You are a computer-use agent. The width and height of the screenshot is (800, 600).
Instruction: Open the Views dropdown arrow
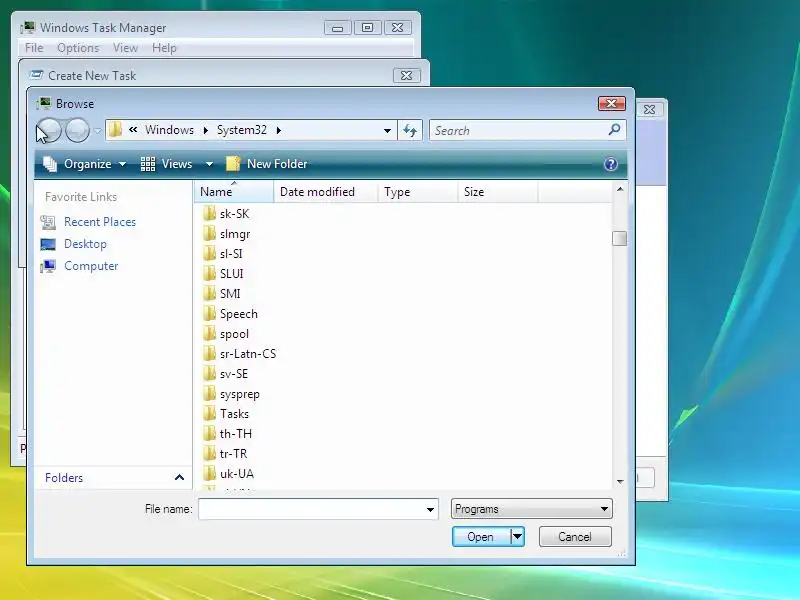click(x=209, y=164)
